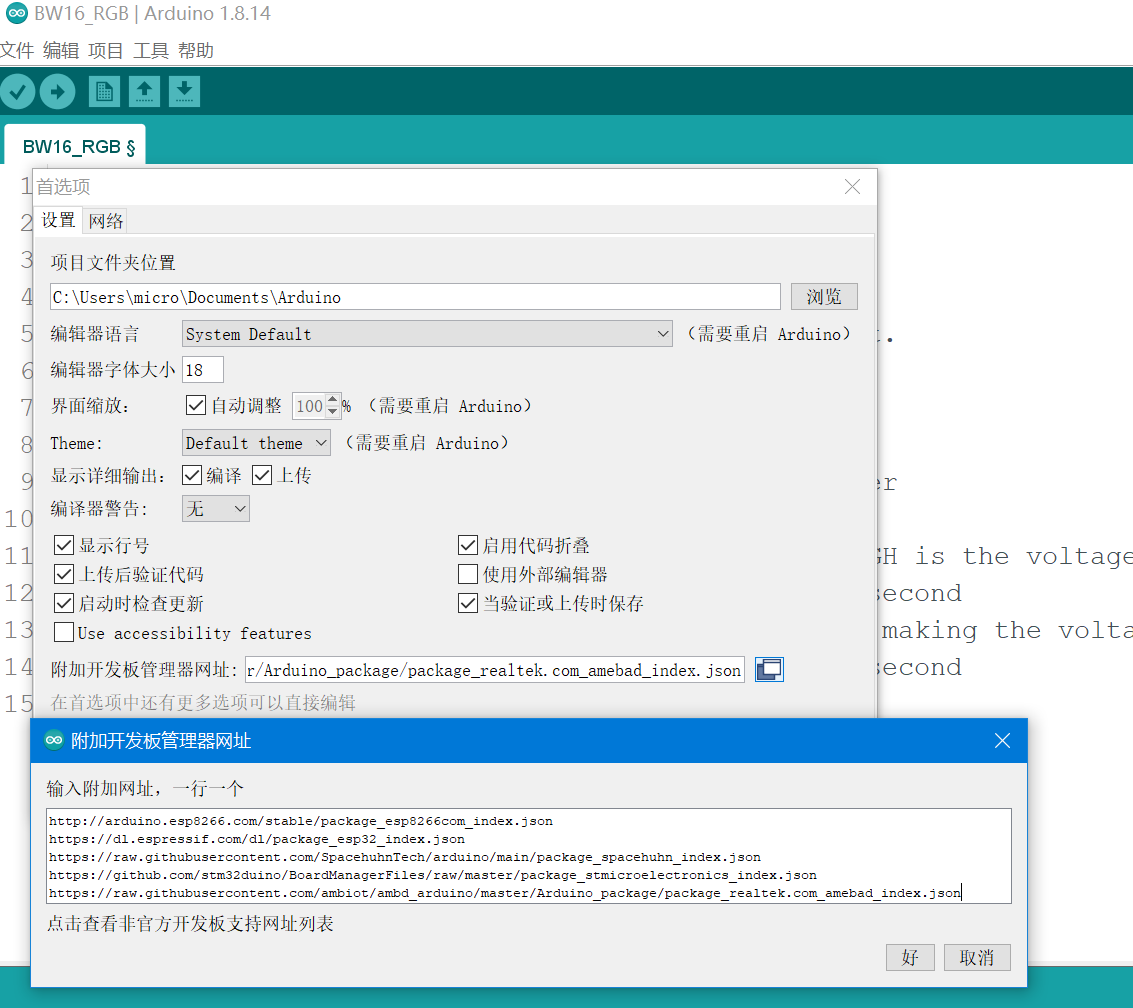Open a new sketch via the New icon
Screen dimensions: 1133x1008
tap(104, 91)
